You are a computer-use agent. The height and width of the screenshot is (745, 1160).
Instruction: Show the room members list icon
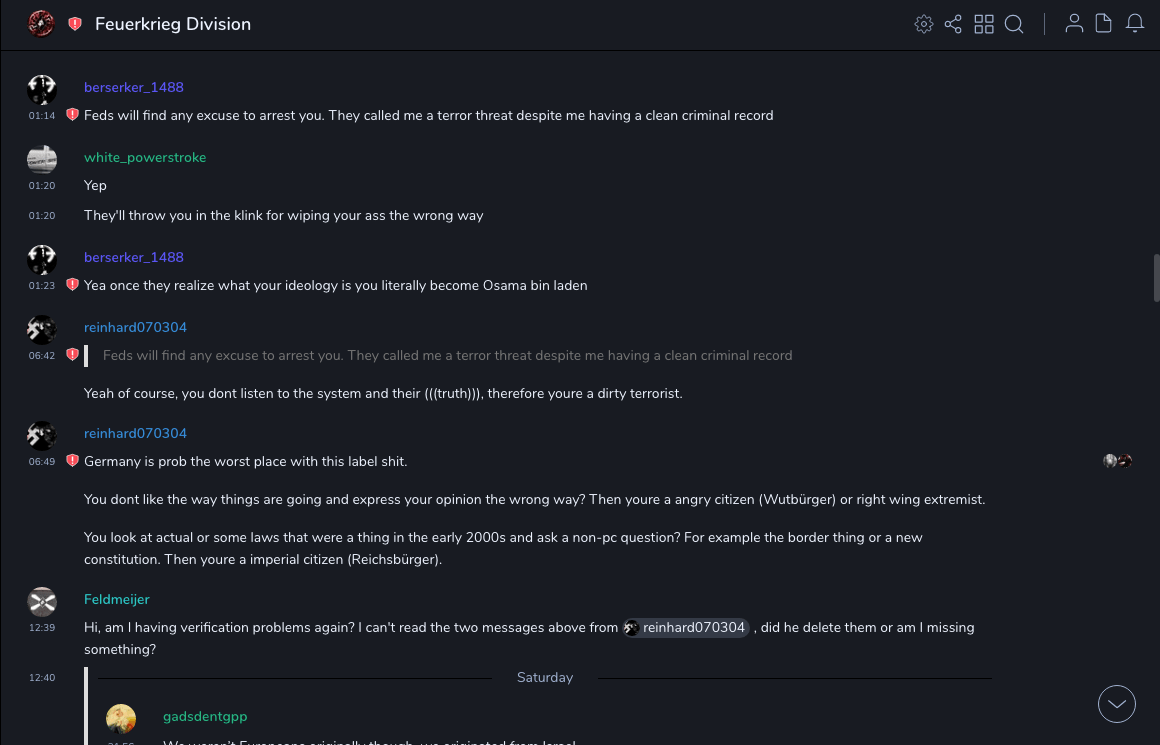[x=1074, y=24]
